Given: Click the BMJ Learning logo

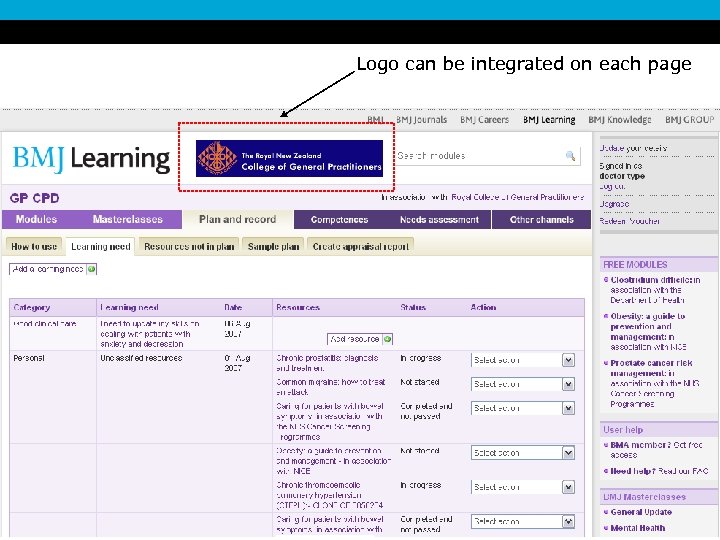Looking at the screenshot, I should point(91,159).
